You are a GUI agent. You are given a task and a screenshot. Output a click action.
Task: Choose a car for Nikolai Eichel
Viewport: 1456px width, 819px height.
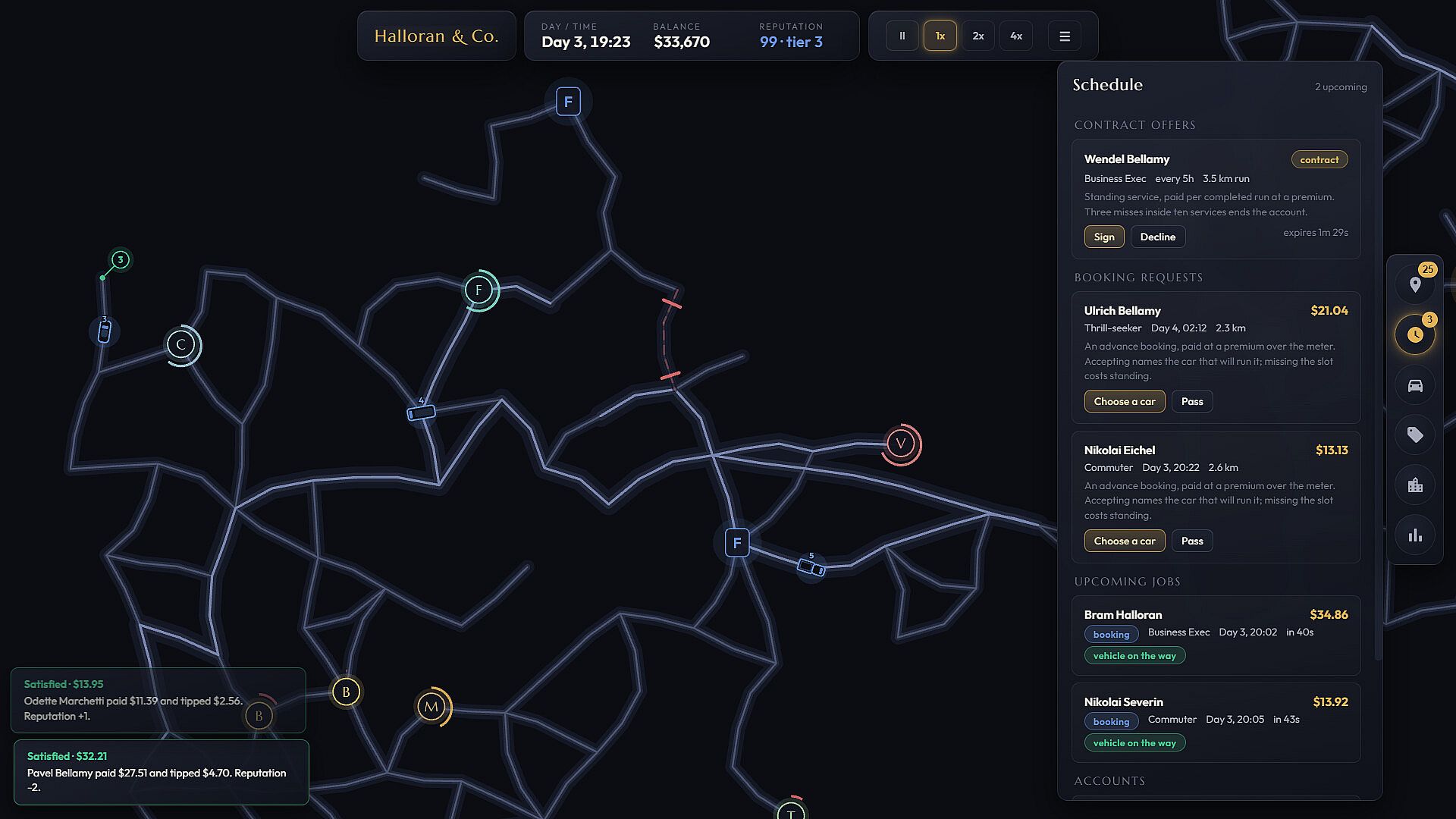(1125, 541)
